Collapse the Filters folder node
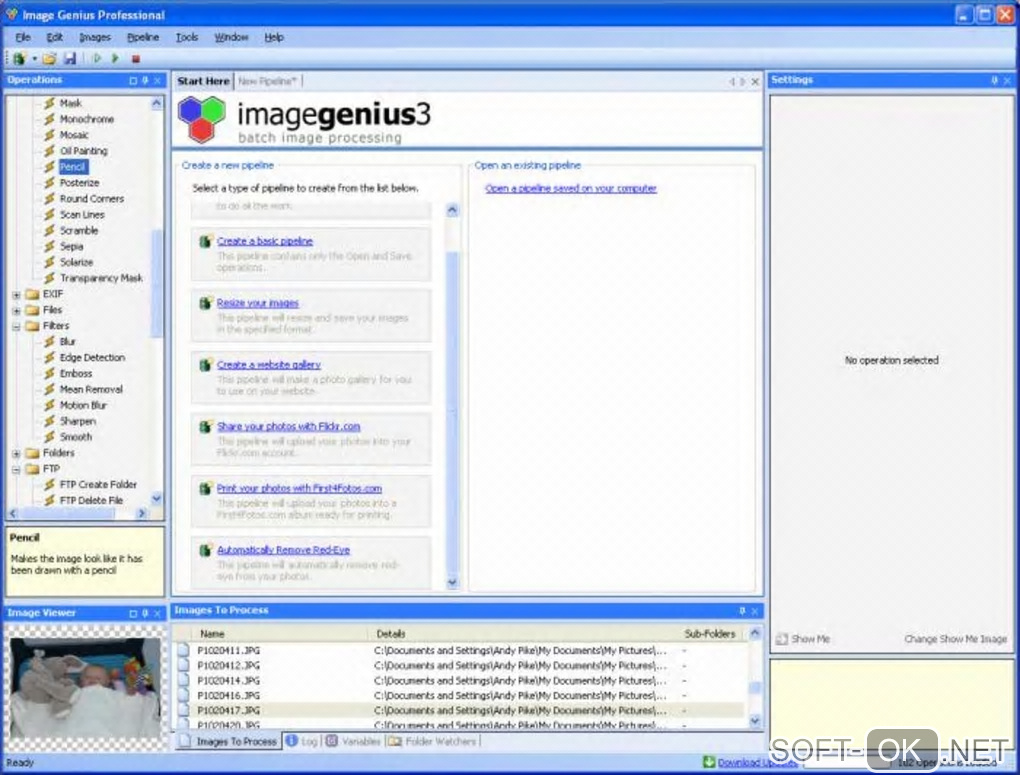Viewport: 1020px width, 775px height. [x=16, y=326]
